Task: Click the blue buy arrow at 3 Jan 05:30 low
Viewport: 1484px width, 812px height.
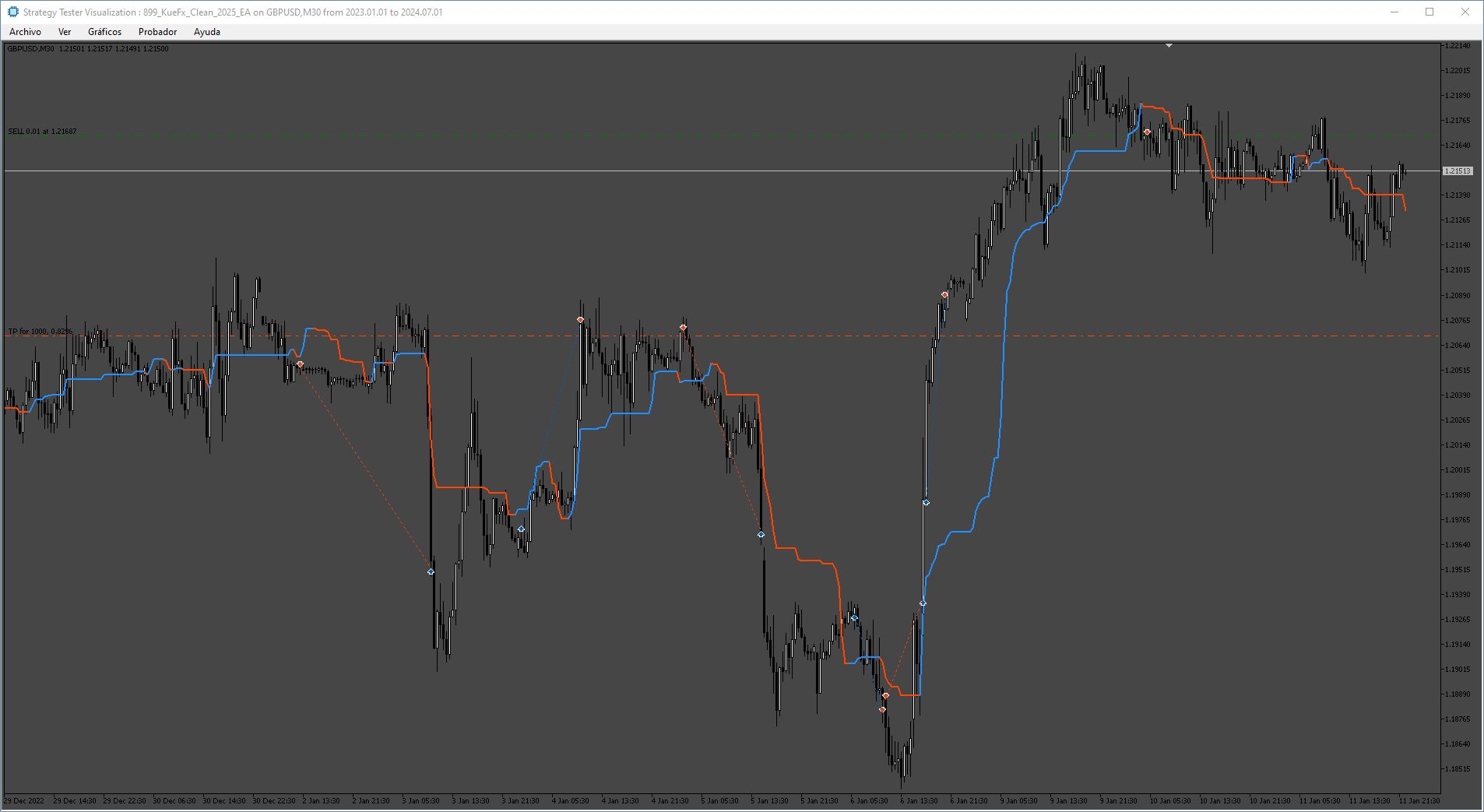Action: point(431,571)
